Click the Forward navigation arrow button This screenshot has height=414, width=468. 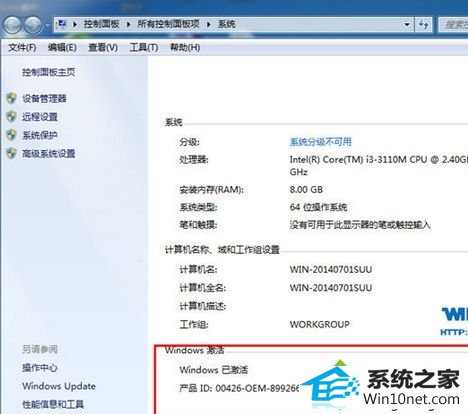point(33,25)
